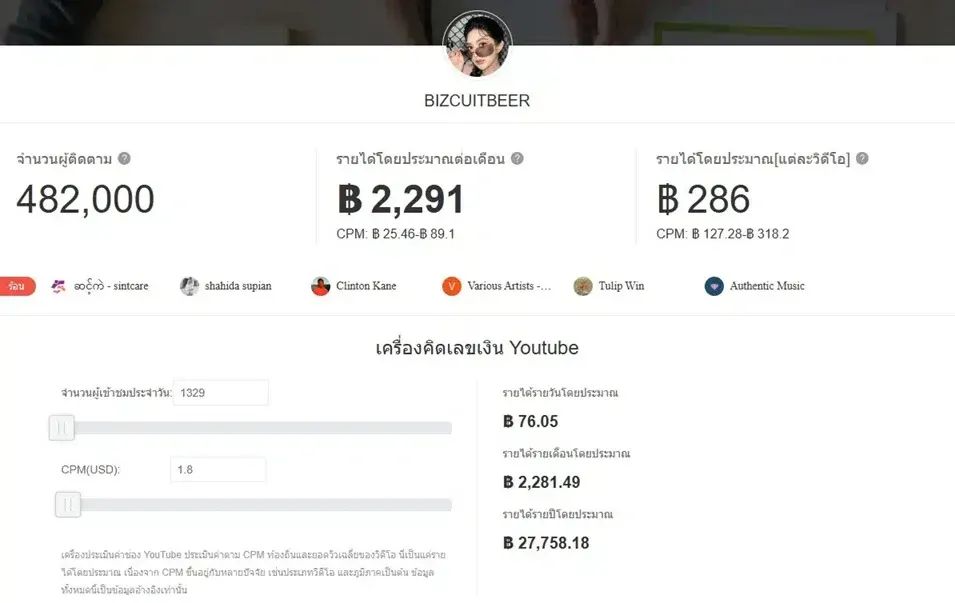Click the Authentic Music channel icon
The height and width of the screenshot is (603, 955).
[x=714, y=286]
